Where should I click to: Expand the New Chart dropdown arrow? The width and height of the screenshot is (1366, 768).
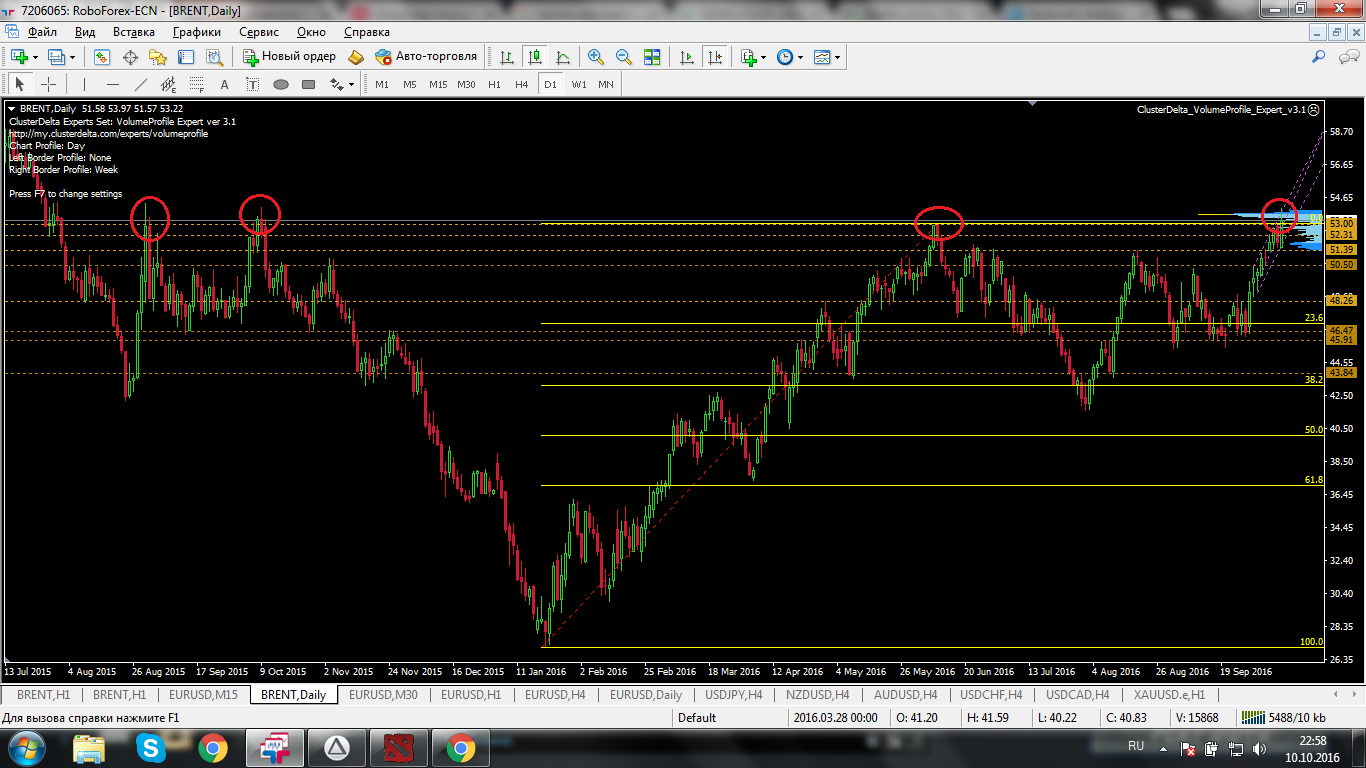pyautogui.click(x=35, y=57)
